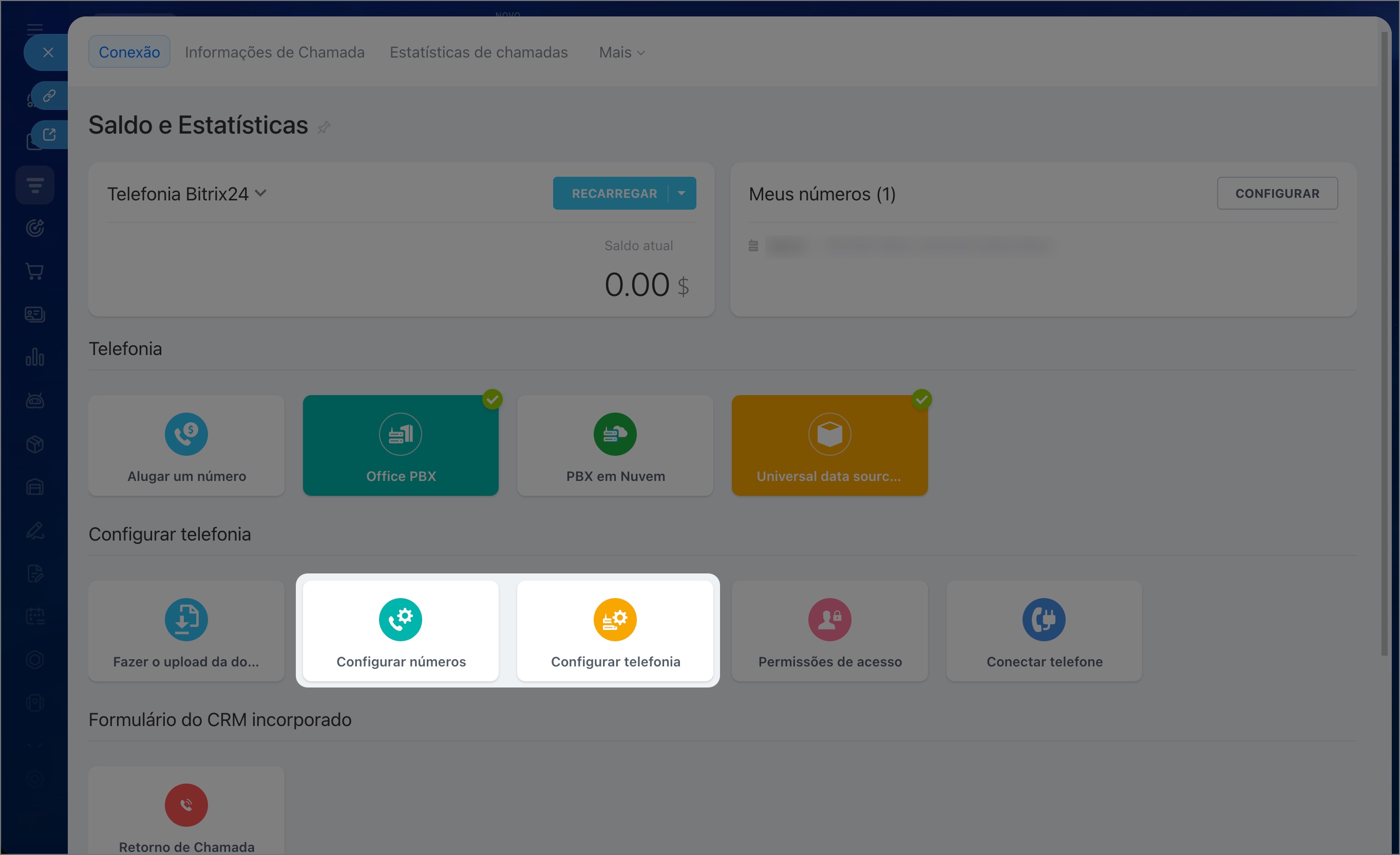The width and height of the screenshot is (1400, 855).
Task: Click the vertical scrollbar on the right
Action: [x=1385, y=341]
